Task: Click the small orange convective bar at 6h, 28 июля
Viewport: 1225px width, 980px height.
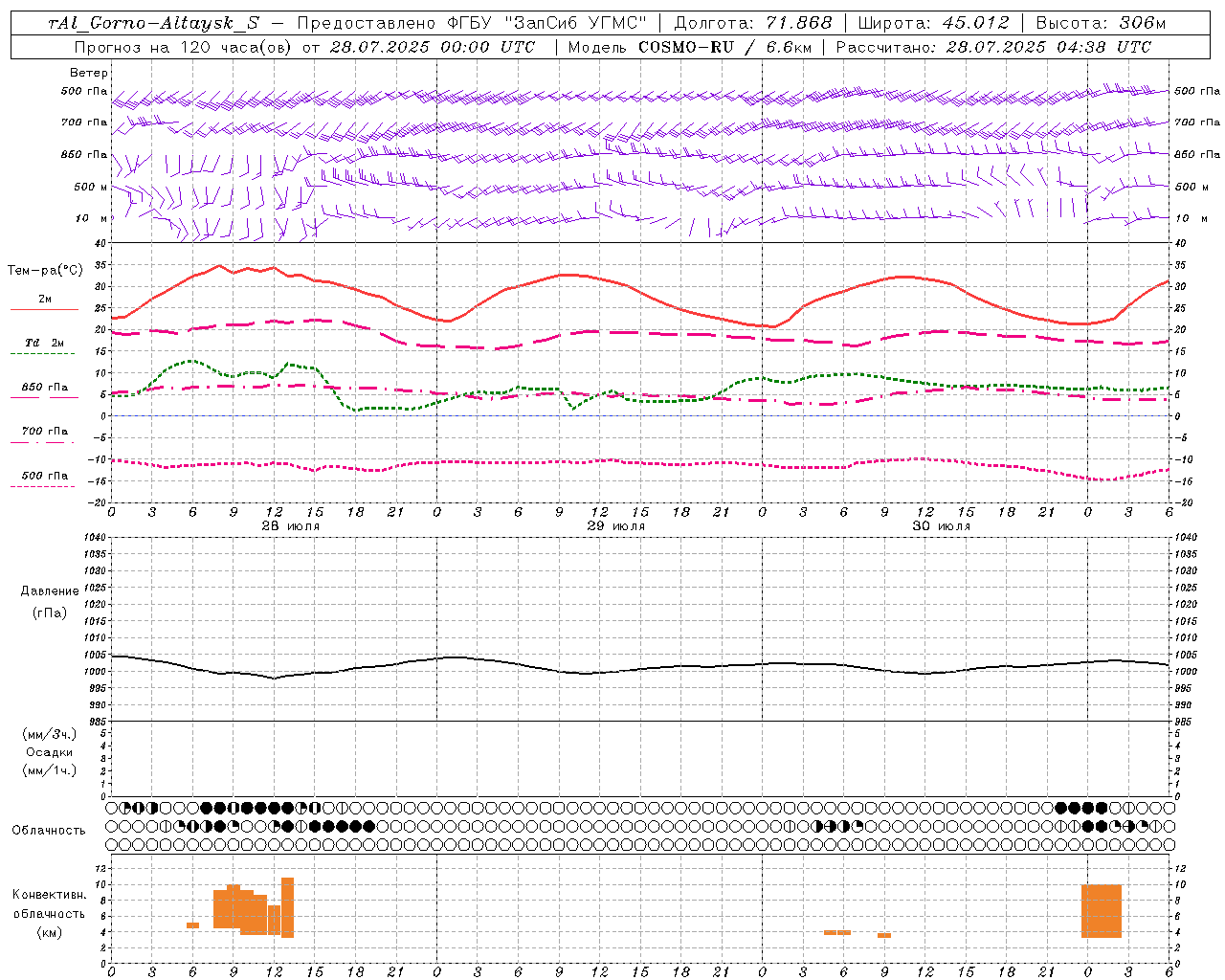Action: coord(192,924)
